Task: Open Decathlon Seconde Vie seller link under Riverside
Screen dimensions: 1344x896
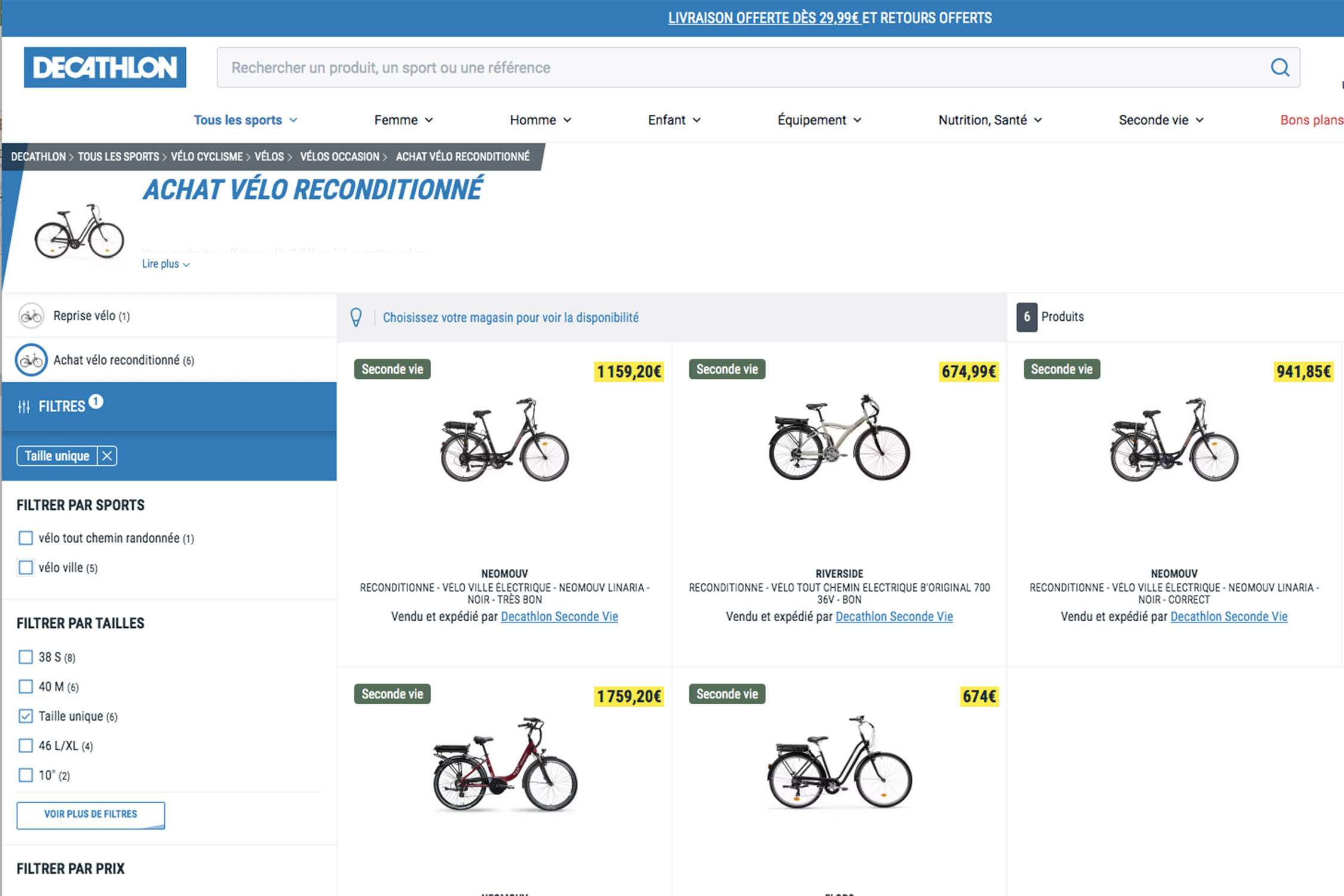Action: pyautogui.click(x=894, y=616)
